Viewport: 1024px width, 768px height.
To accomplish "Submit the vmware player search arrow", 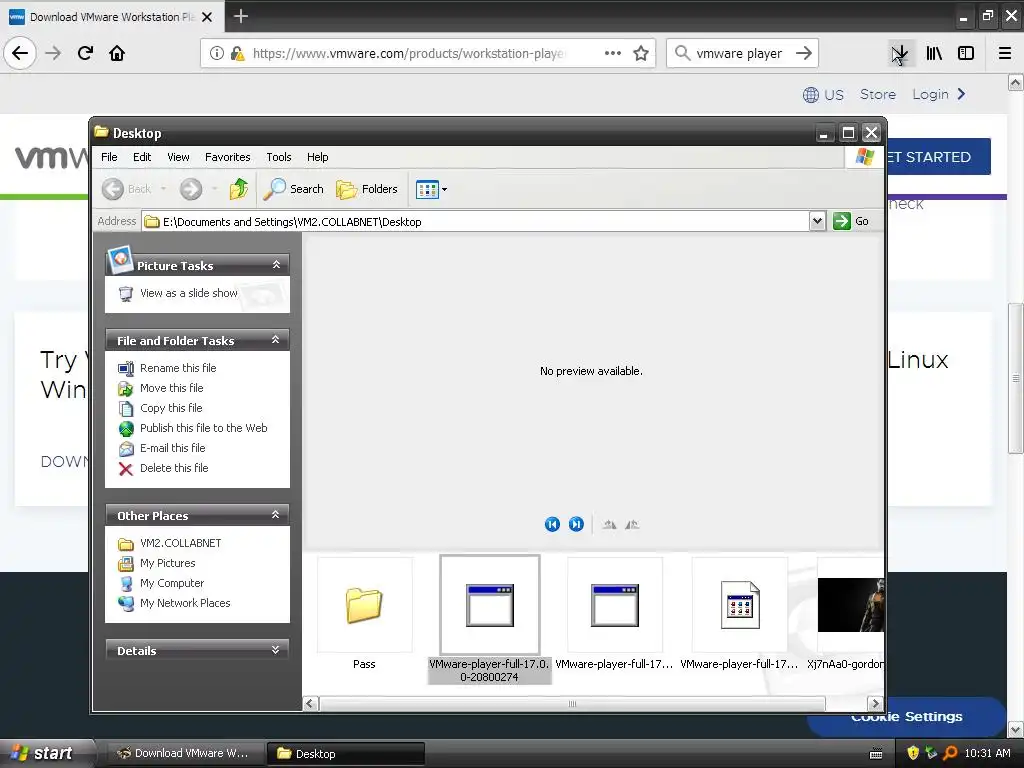I will pyautogui.click(x=804, y=53).
